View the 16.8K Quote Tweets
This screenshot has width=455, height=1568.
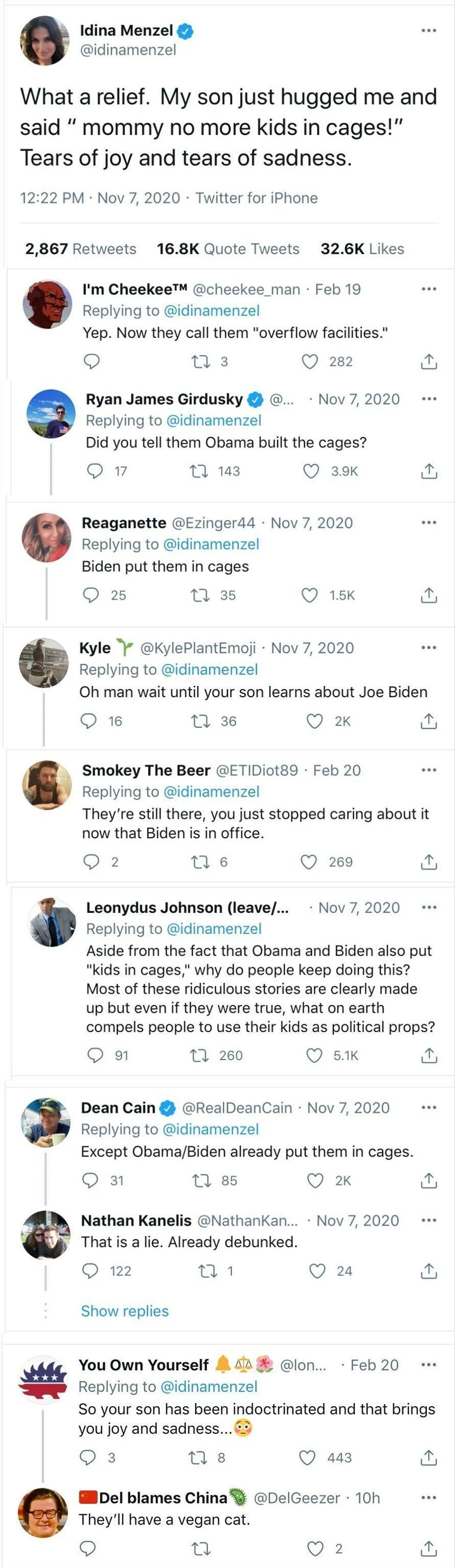[228, 249]
